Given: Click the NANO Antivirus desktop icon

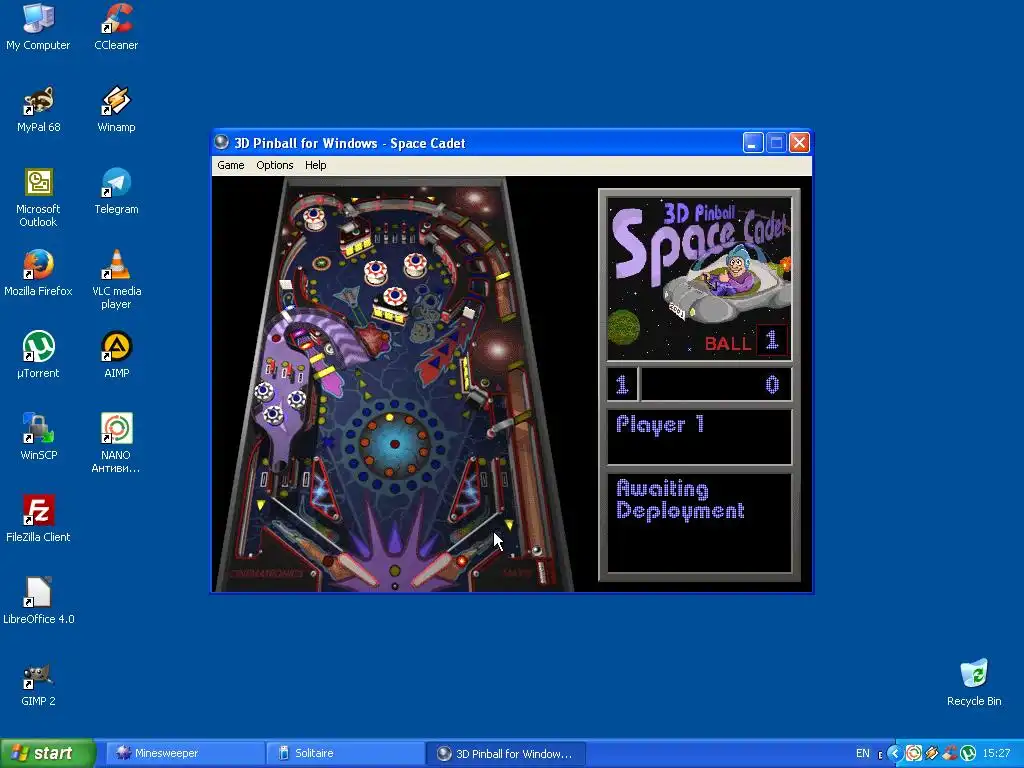Looking at the screenshot, I should [116, 443].
